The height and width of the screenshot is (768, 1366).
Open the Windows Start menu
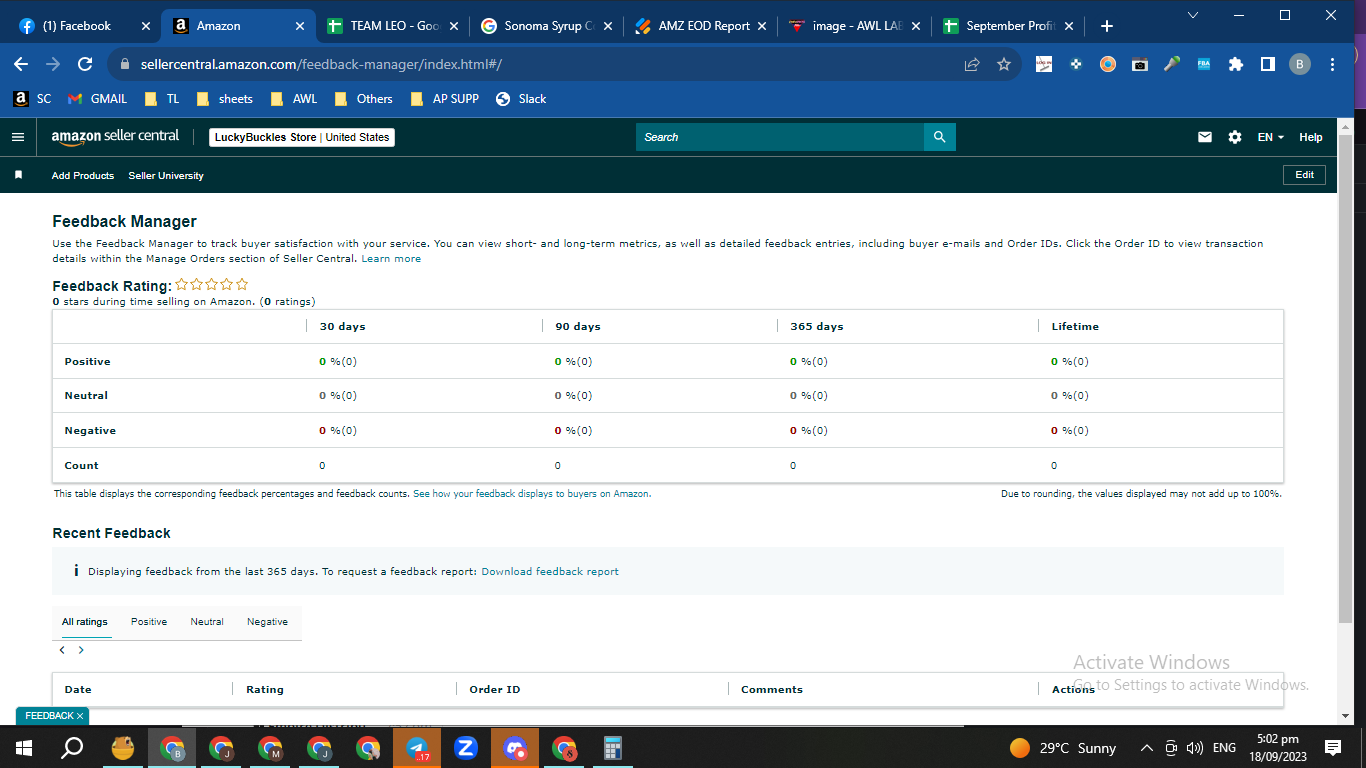pyautogui.click(x=23, y=748)
